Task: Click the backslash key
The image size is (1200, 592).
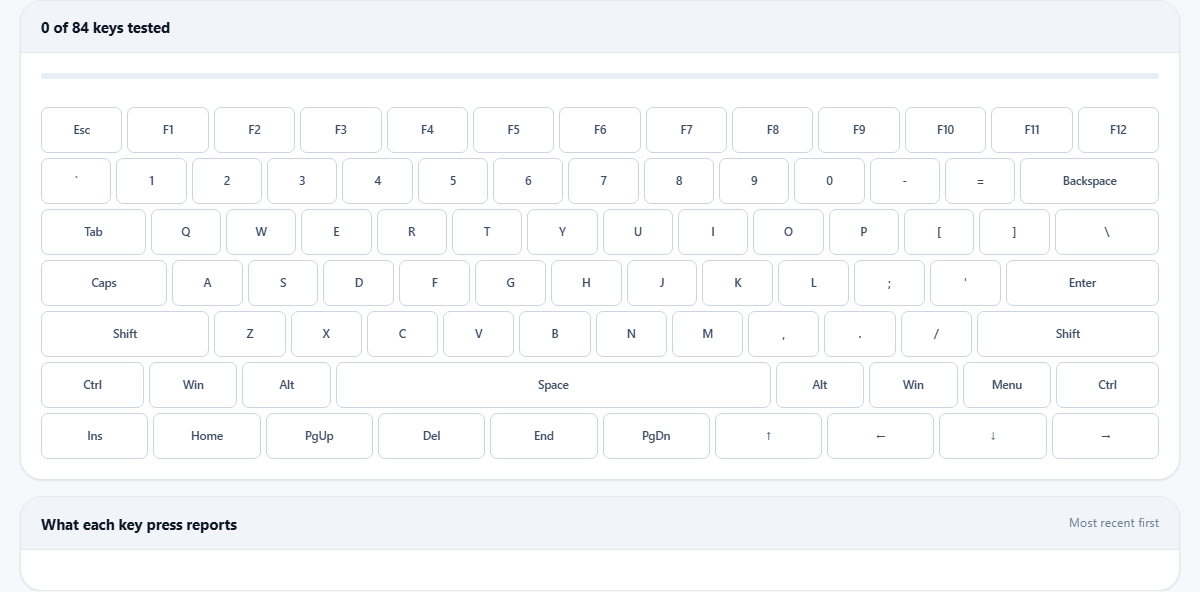Action: click(1107, 232)
